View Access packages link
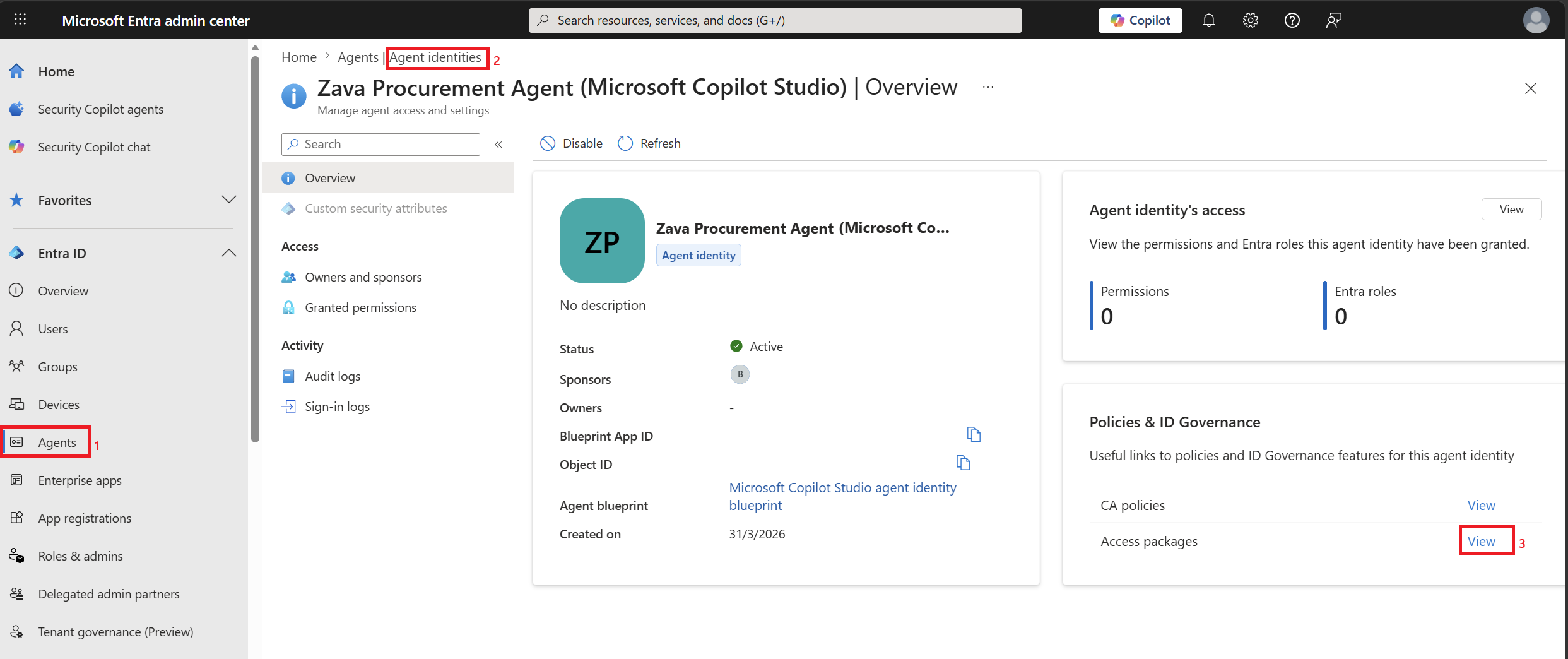 (x=1481, y=541)
